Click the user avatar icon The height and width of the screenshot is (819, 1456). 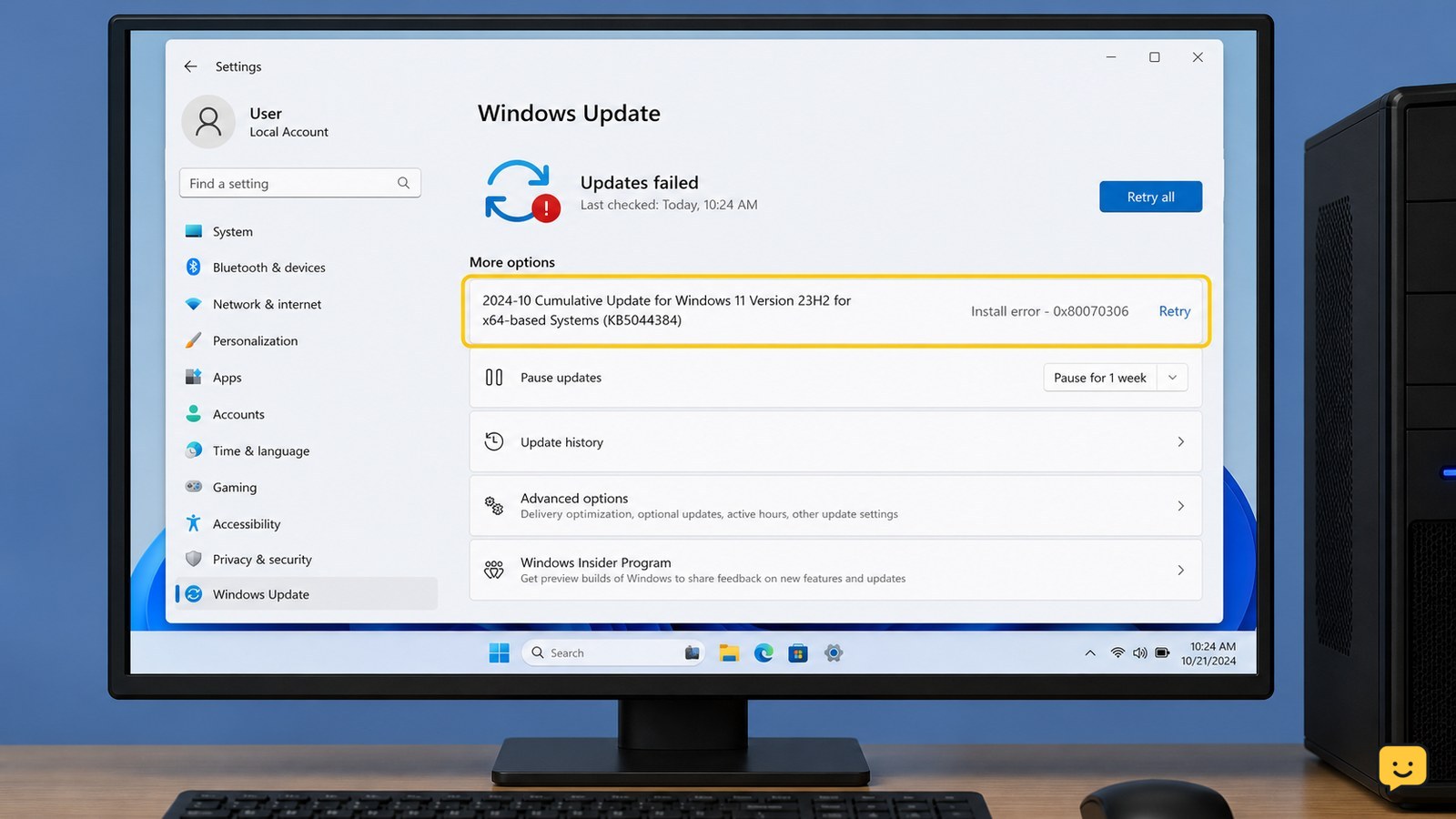208,122
